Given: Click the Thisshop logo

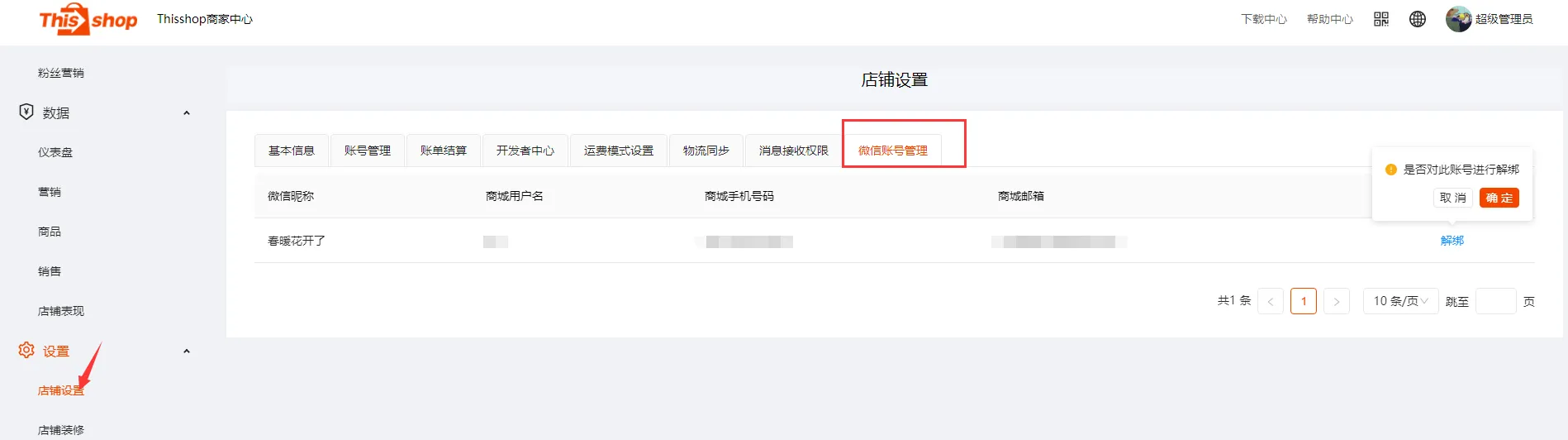Looking at the screenshot, I should coord(88,19).
